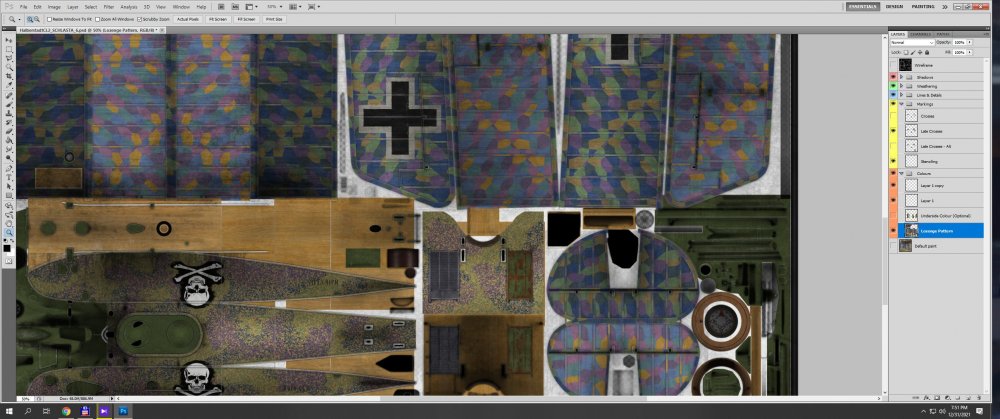The width and height of the screenshot is (1000, 419).
Task: Click the Fill Screen button
Action: point(246,19)
